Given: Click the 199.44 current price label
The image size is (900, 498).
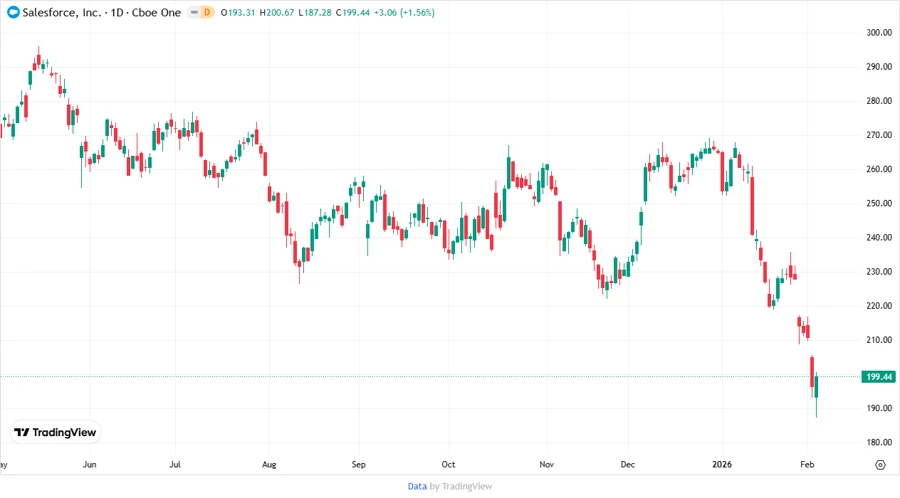Looking at the screenshot, I should 879,377.
